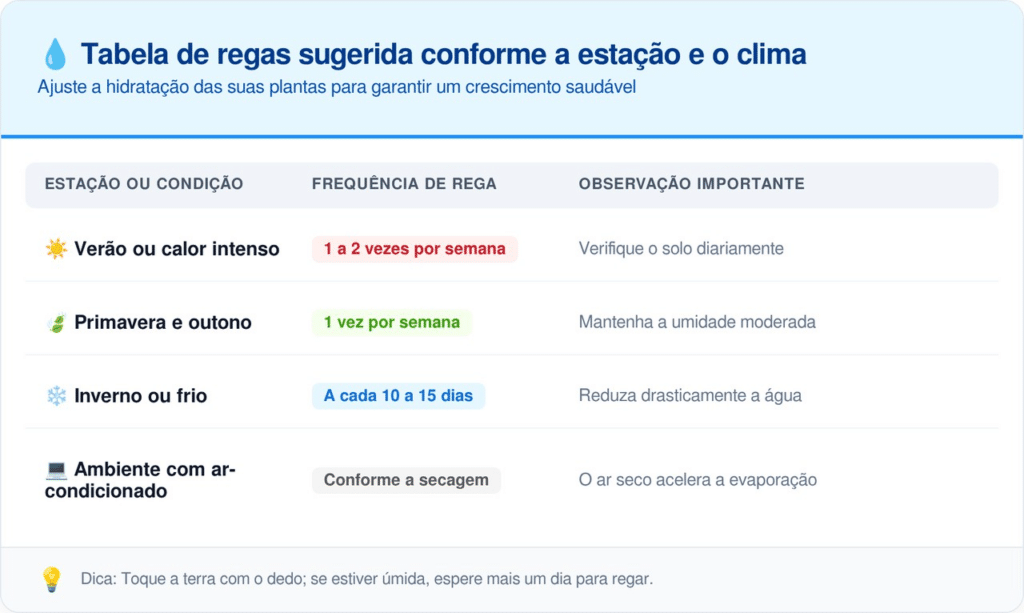Select the red "1 a 2 vezes por semana" badge
The height and width of the screenshot is (613, 1024).
coord(414,249)
